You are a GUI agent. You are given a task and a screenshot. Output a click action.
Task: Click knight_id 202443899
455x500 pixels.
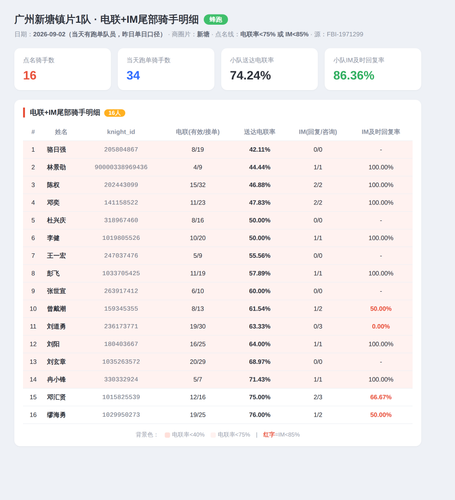121,185
